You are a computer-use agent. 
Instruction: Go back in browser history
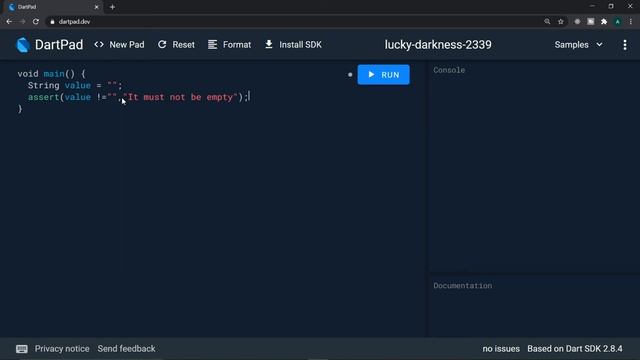pyautogui.click(x=9, y=22)
